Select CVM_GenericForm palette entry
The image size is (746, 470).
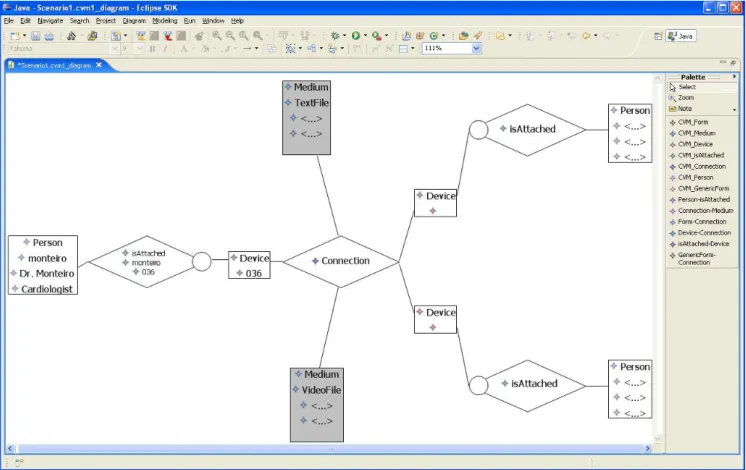(702, 188)
